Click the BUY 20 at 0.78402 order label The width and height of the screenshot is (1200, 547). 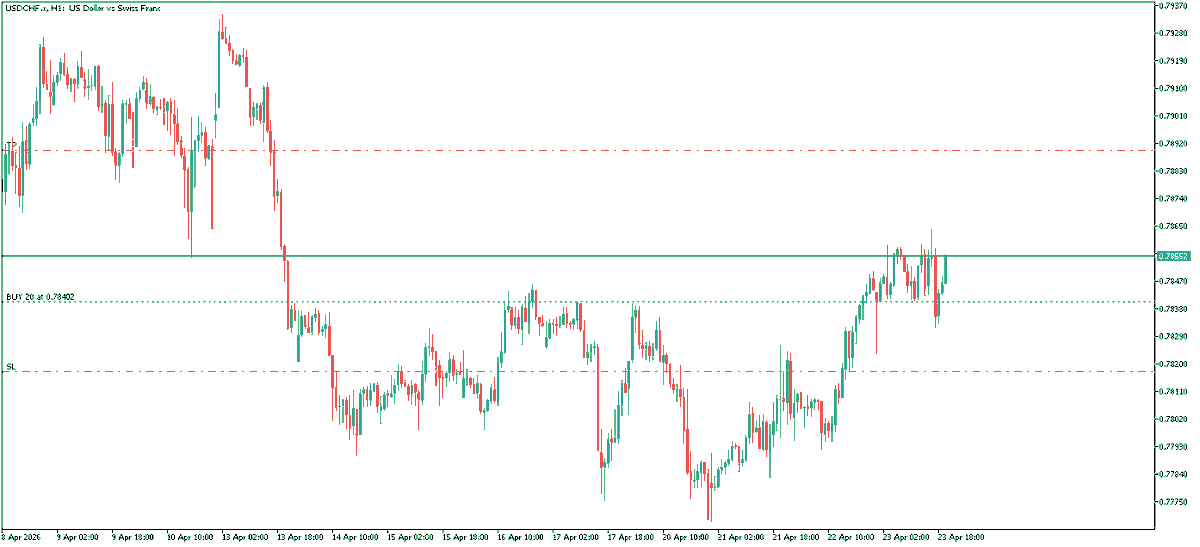point(40,297)
